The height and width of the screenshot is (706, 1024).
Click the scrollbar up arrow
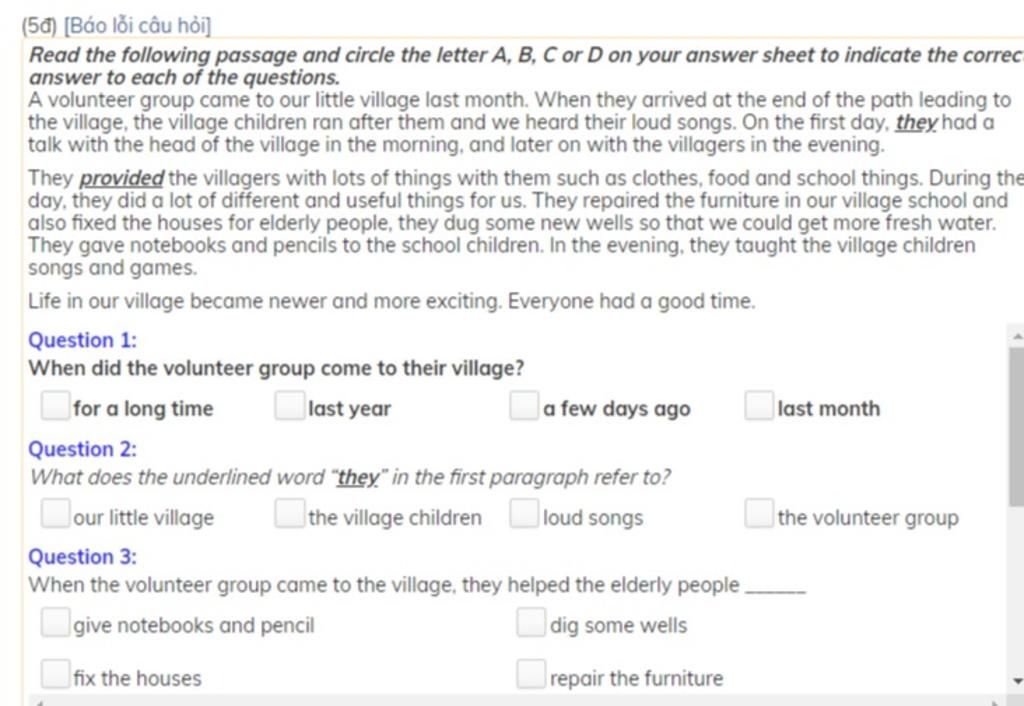(x=1017, y=336)
